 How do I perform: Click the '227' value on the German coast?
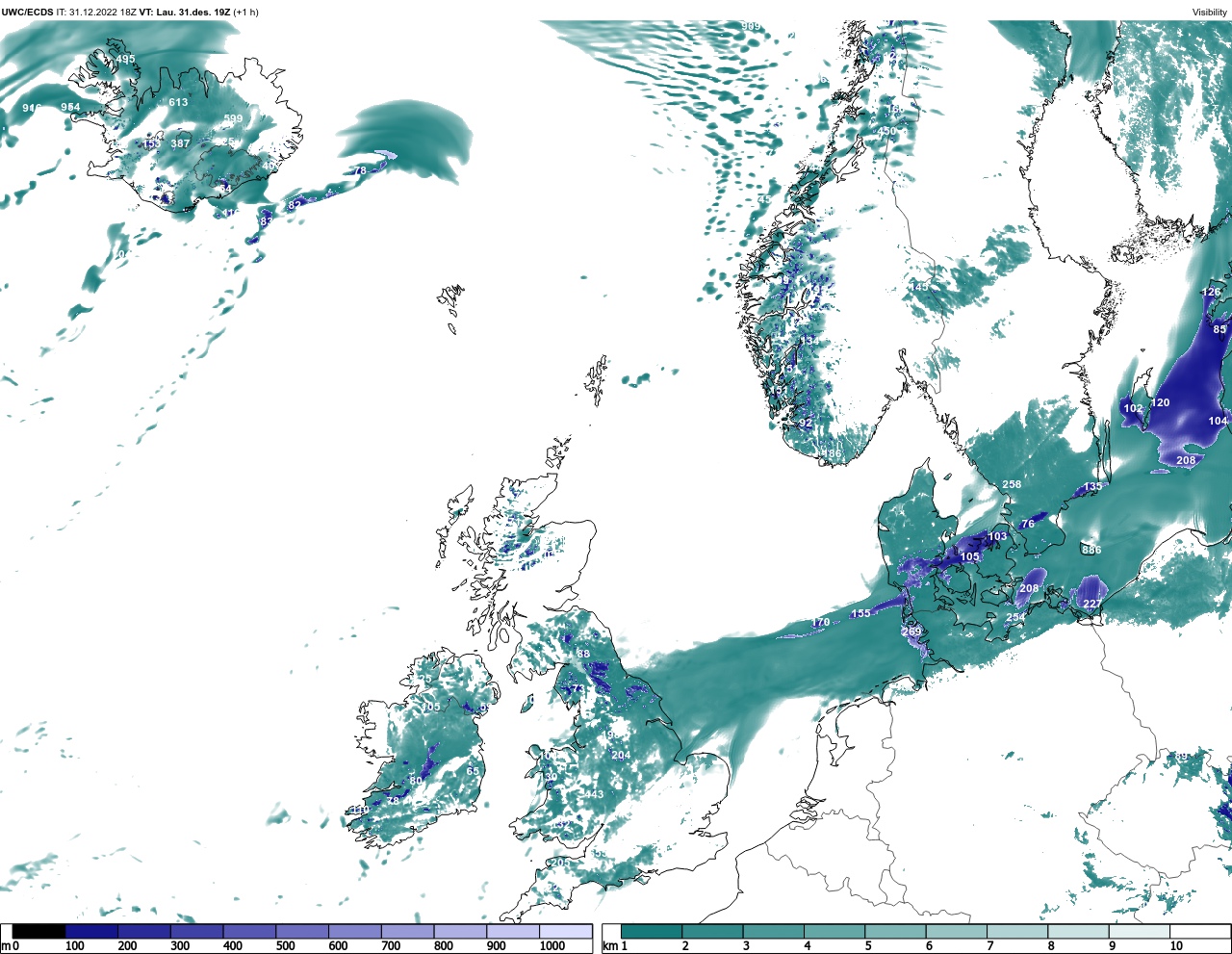[x=1092, y=605]
